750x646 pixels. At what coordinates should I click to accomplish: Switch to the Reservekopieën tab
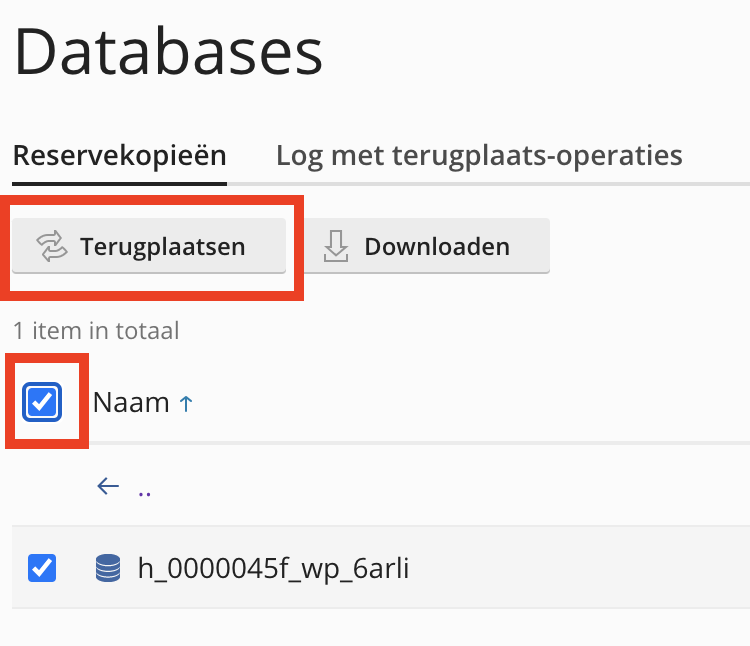(119, 156)
